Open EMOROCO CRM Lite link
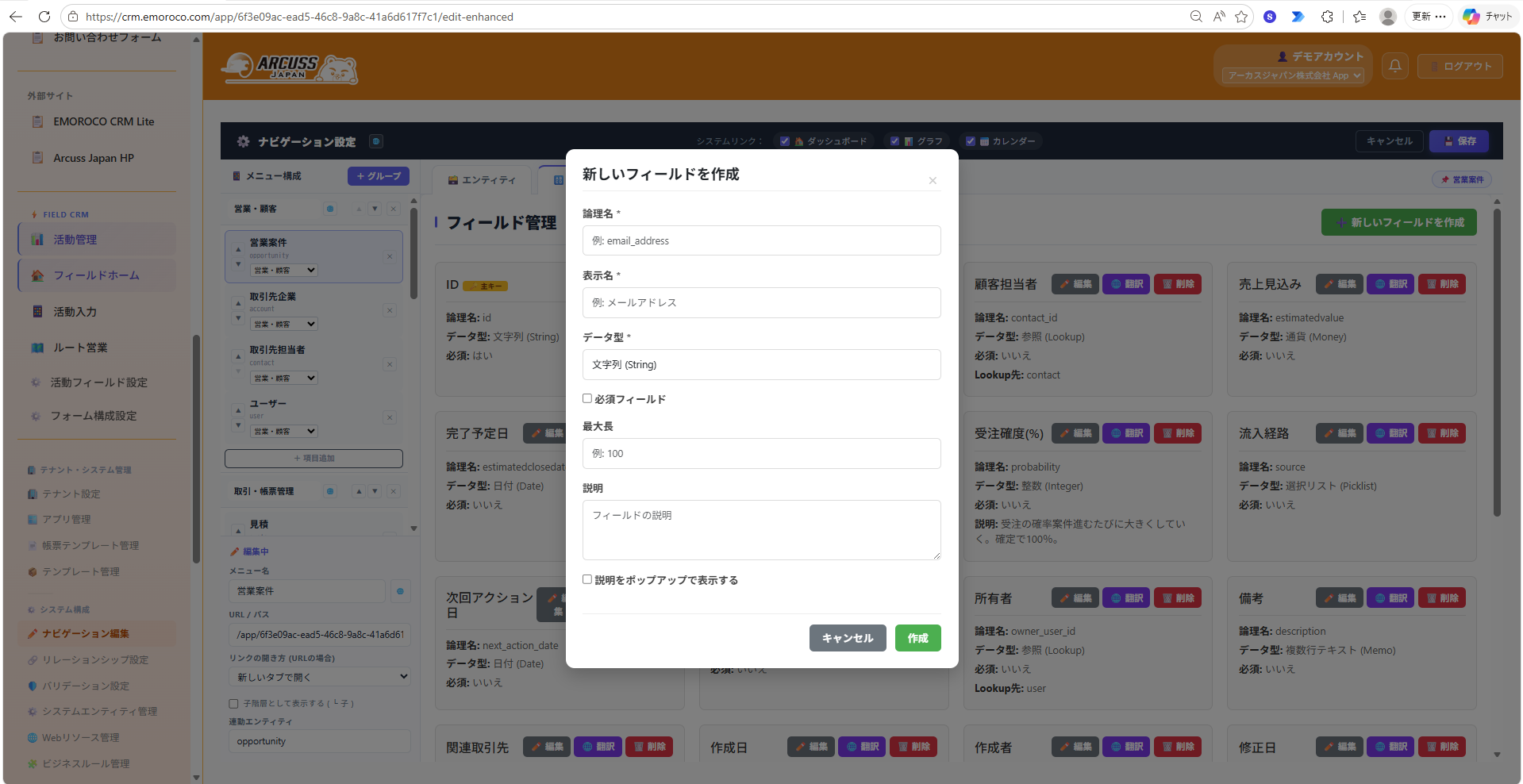The width and height of the screenshot is (1523, 784). tap(103, 121)
